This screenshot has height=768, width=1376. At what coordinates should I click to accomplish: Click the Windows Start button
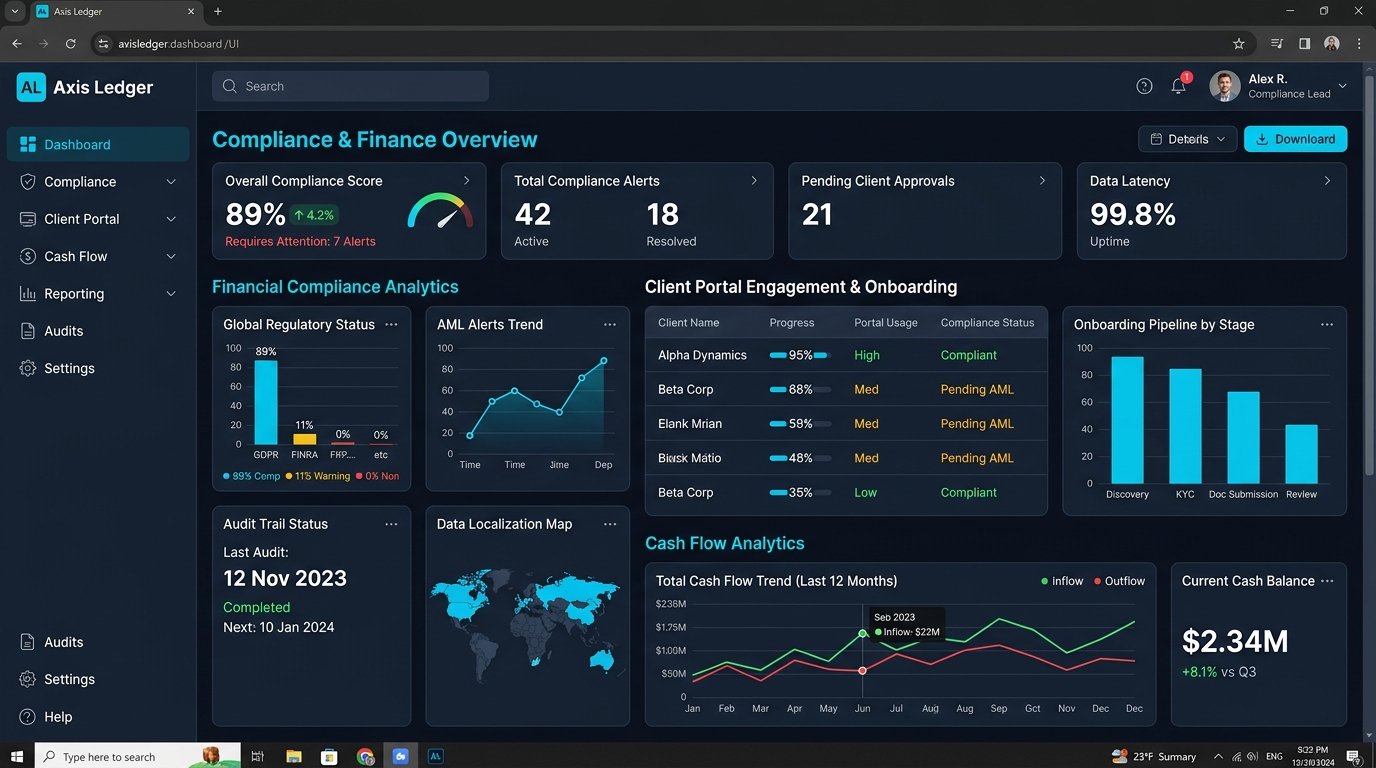pyautogui.click(x=17, y=756)
